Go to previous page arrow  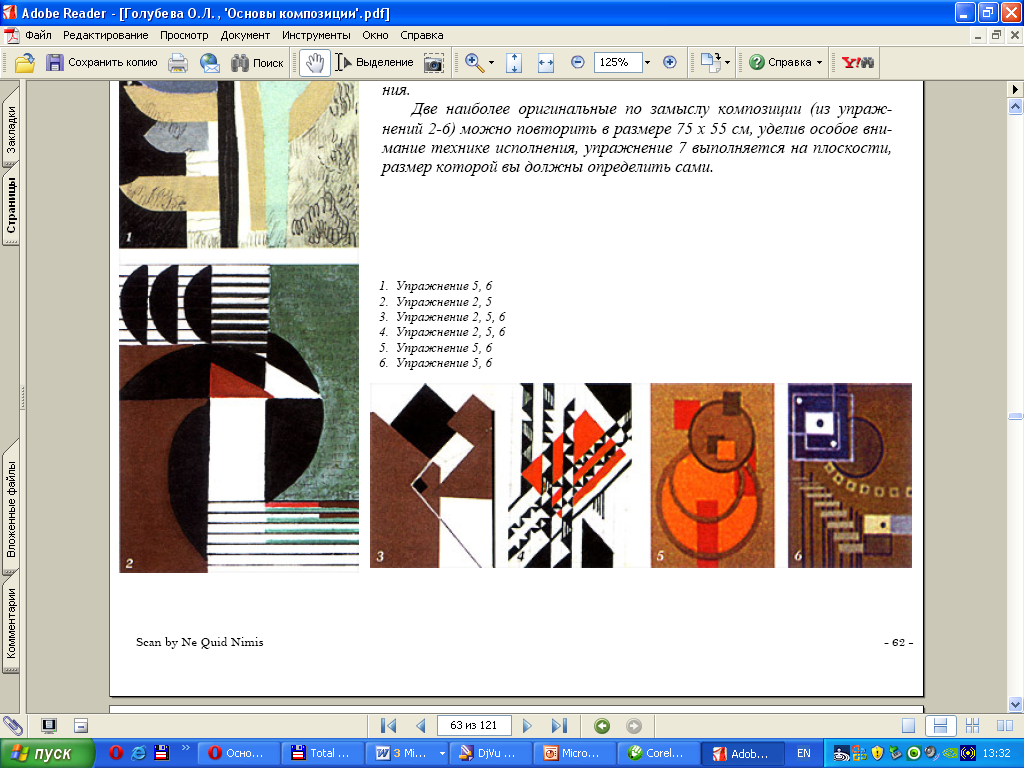421,726
